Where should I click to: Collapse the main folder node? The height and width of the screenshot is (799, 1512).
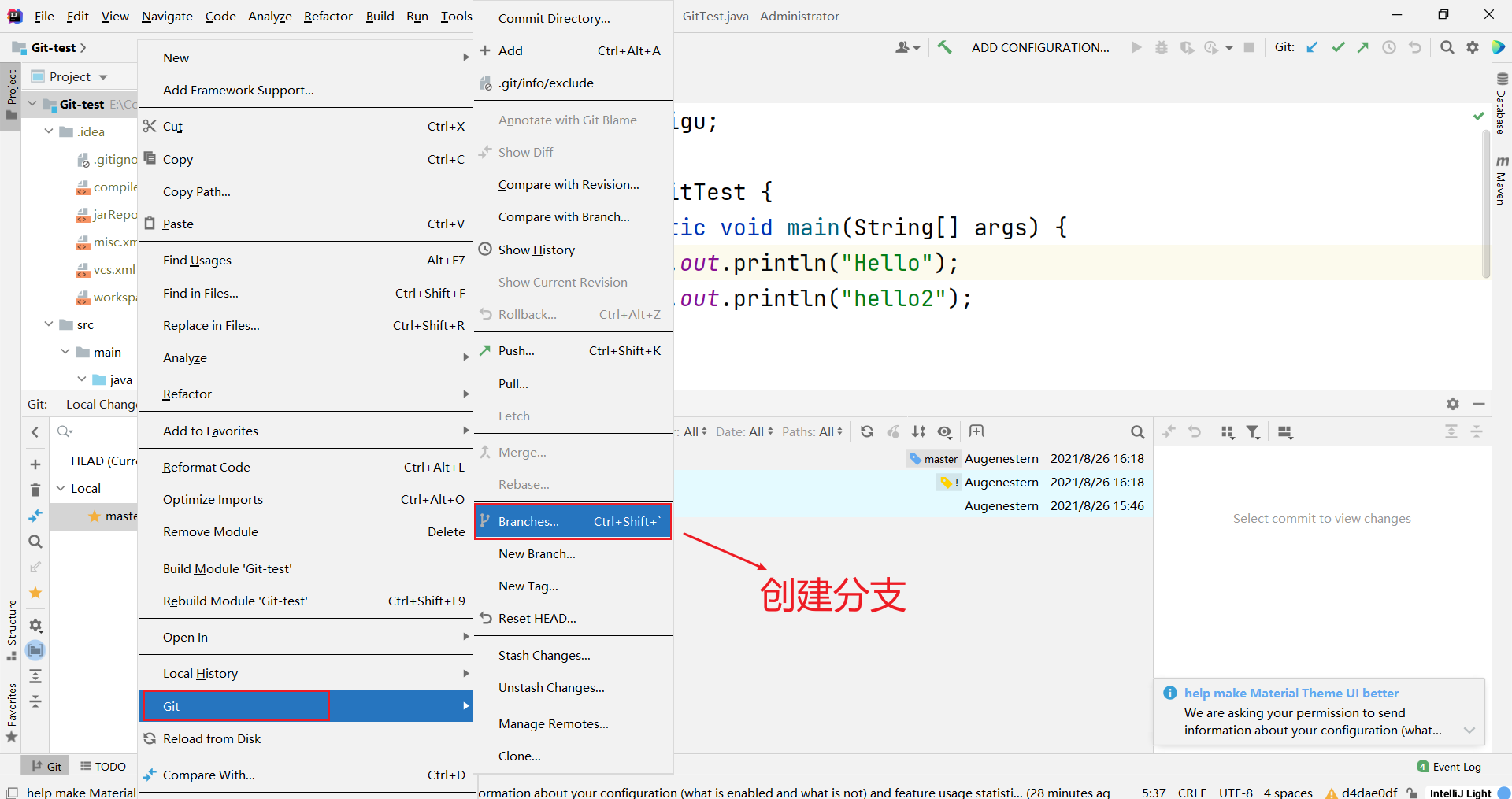pos(65,352)
